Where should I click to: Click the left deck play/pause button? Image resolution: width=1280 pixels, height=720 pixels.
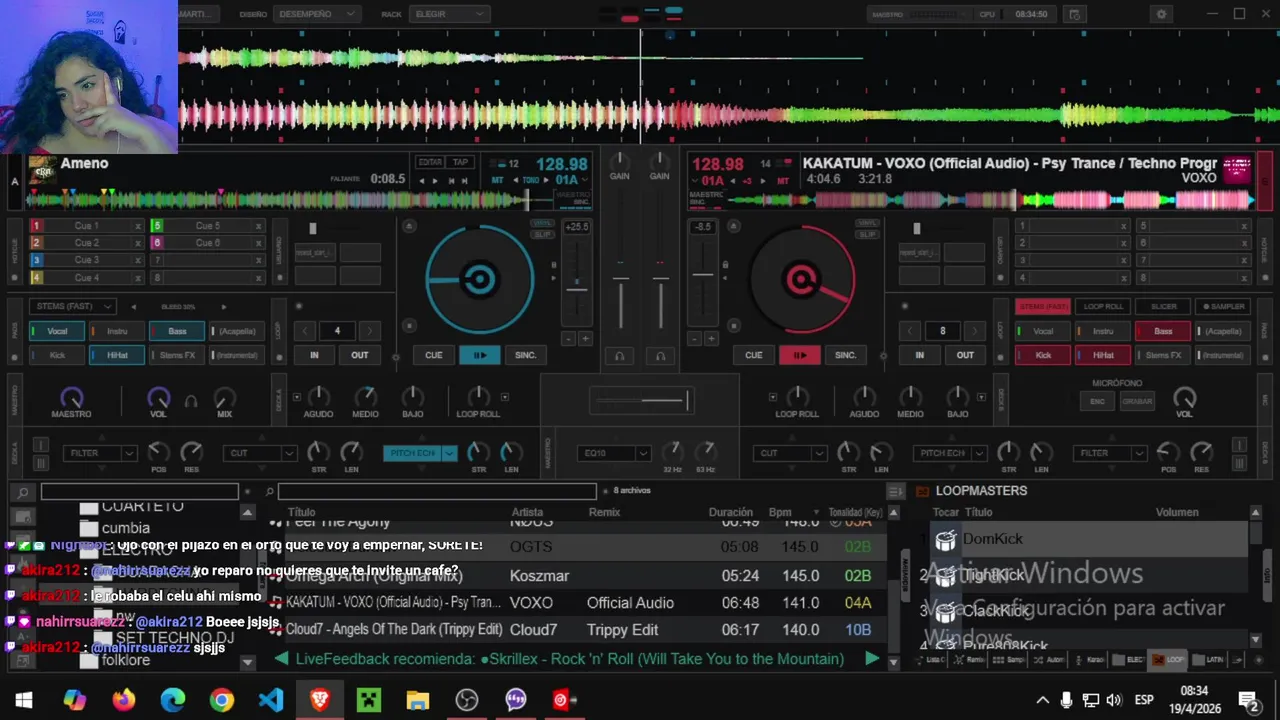[x=479, y=355]
